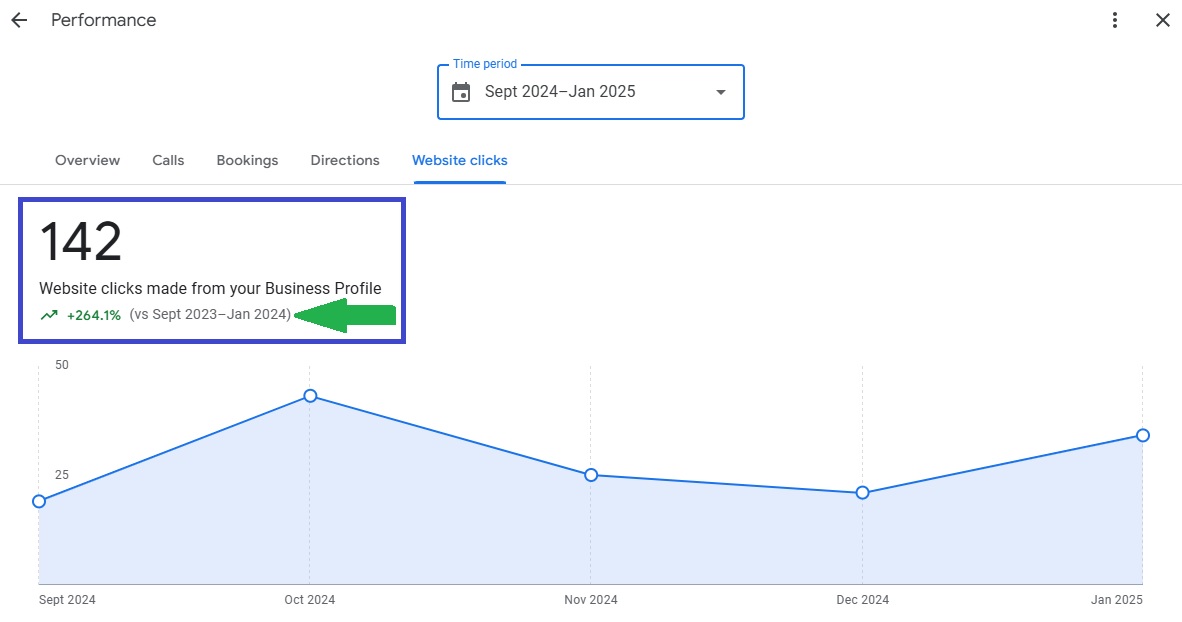The width and height of the screenshot is (1182, 622).
Task: Go to the Directions tab
Action: [345, 161]
